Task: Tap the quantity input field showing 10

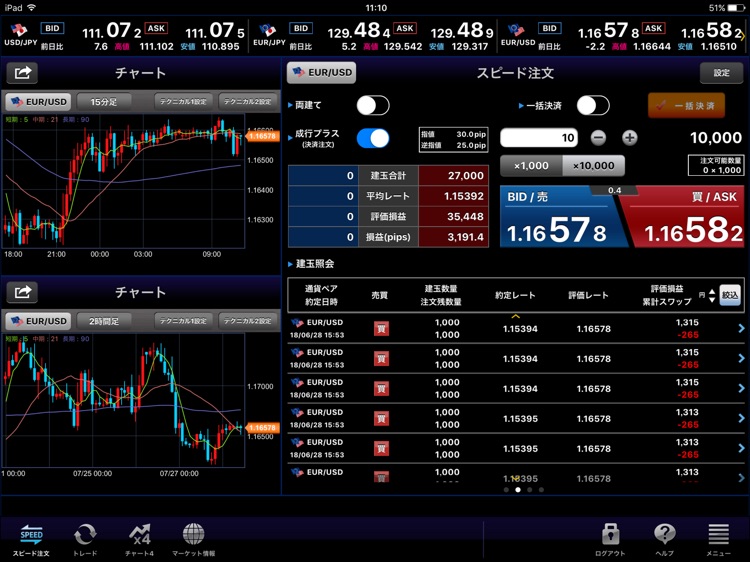Action: pyautogui.click(x=539, y=138)
